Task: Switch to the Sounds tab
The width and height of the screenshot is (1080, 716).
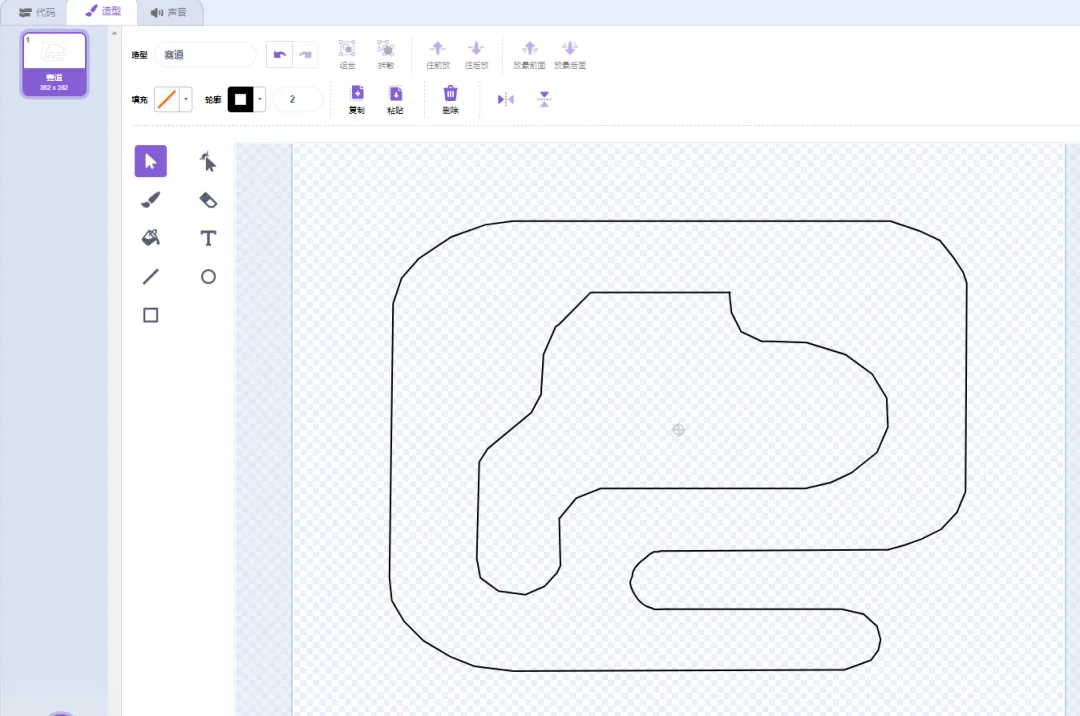Action: click(169, 12)
